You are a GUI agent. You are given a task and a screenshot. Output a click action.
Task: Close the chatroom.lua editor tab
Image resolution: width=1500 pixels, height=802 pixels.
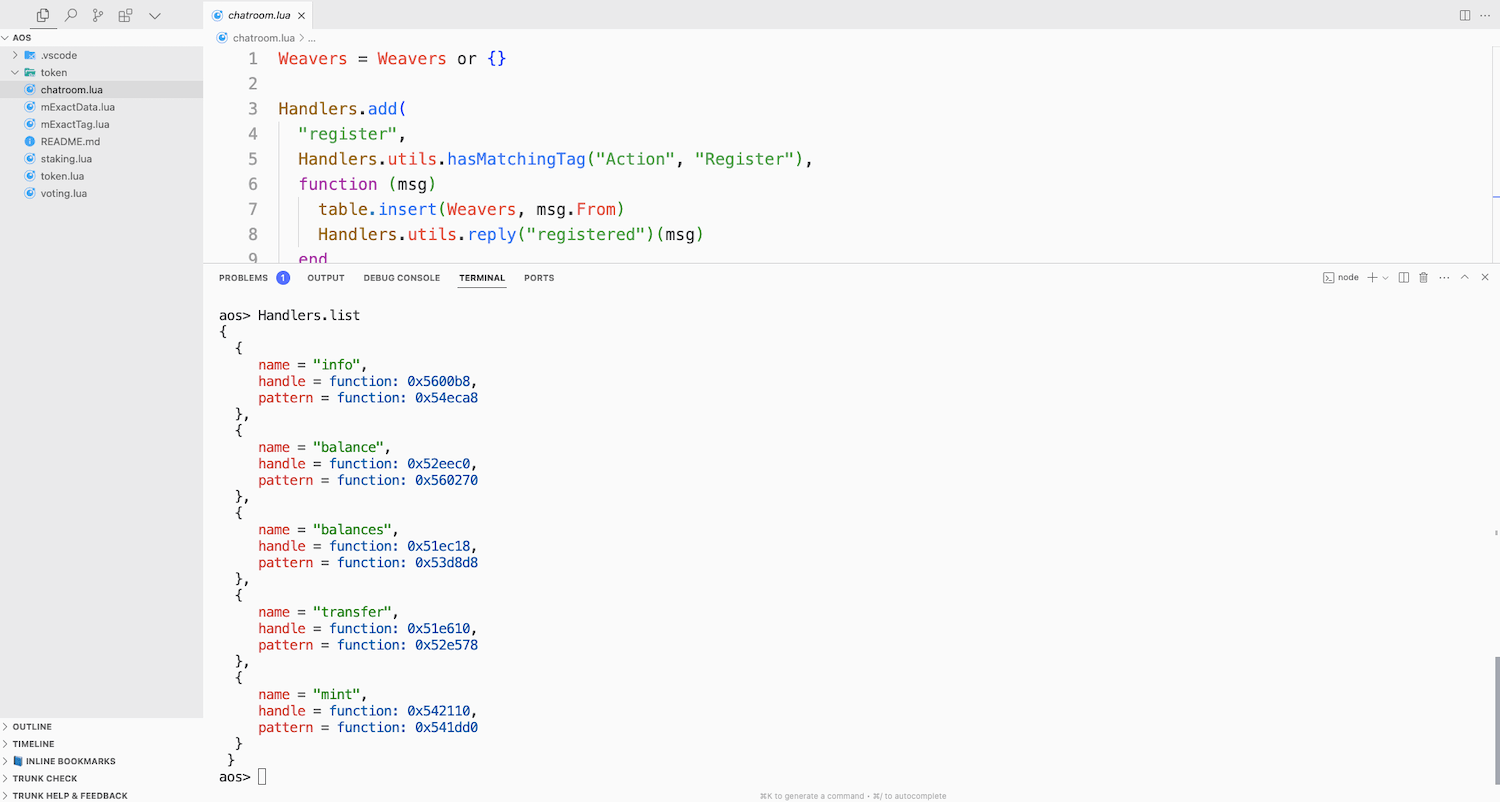coord(301,15)
